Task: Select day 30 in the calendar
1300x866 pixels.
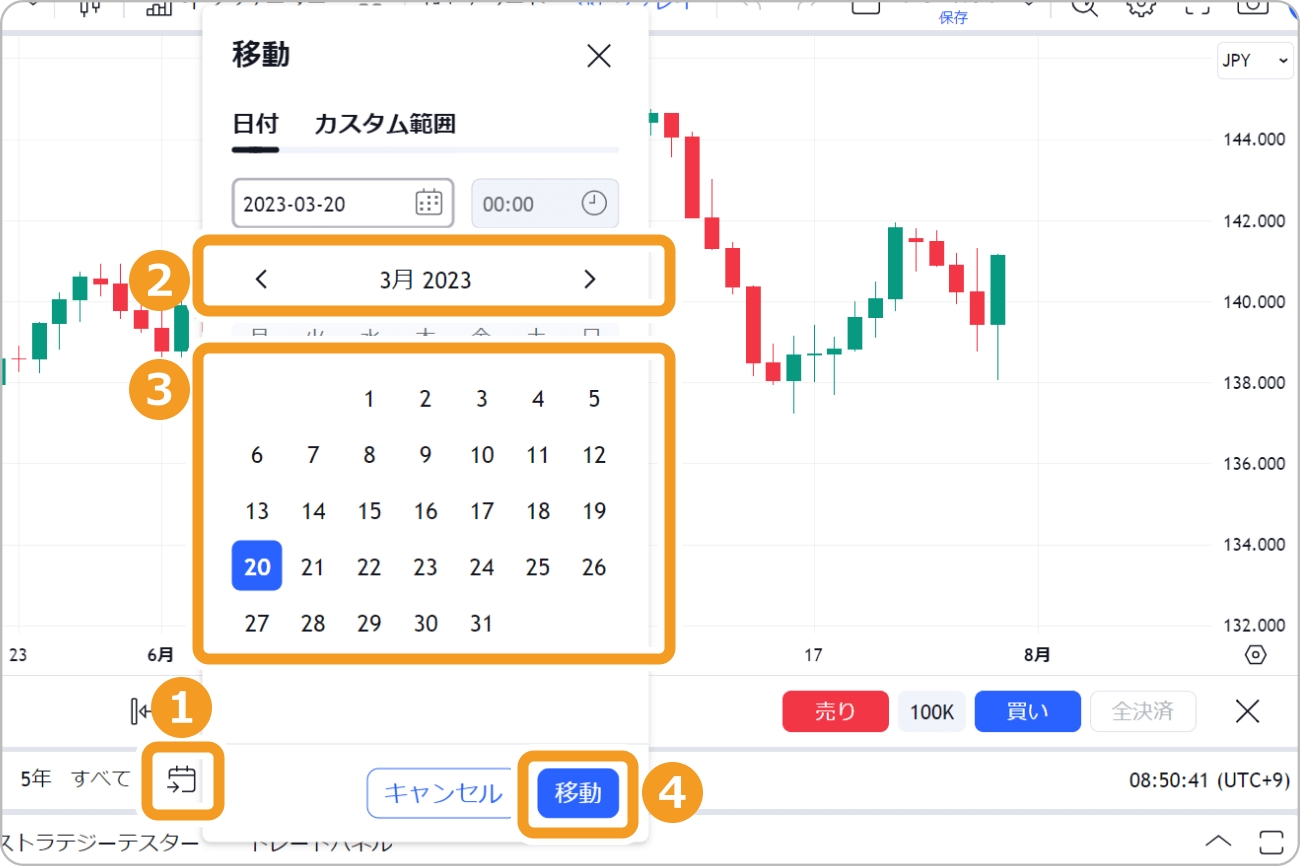Action: (425, 623)
